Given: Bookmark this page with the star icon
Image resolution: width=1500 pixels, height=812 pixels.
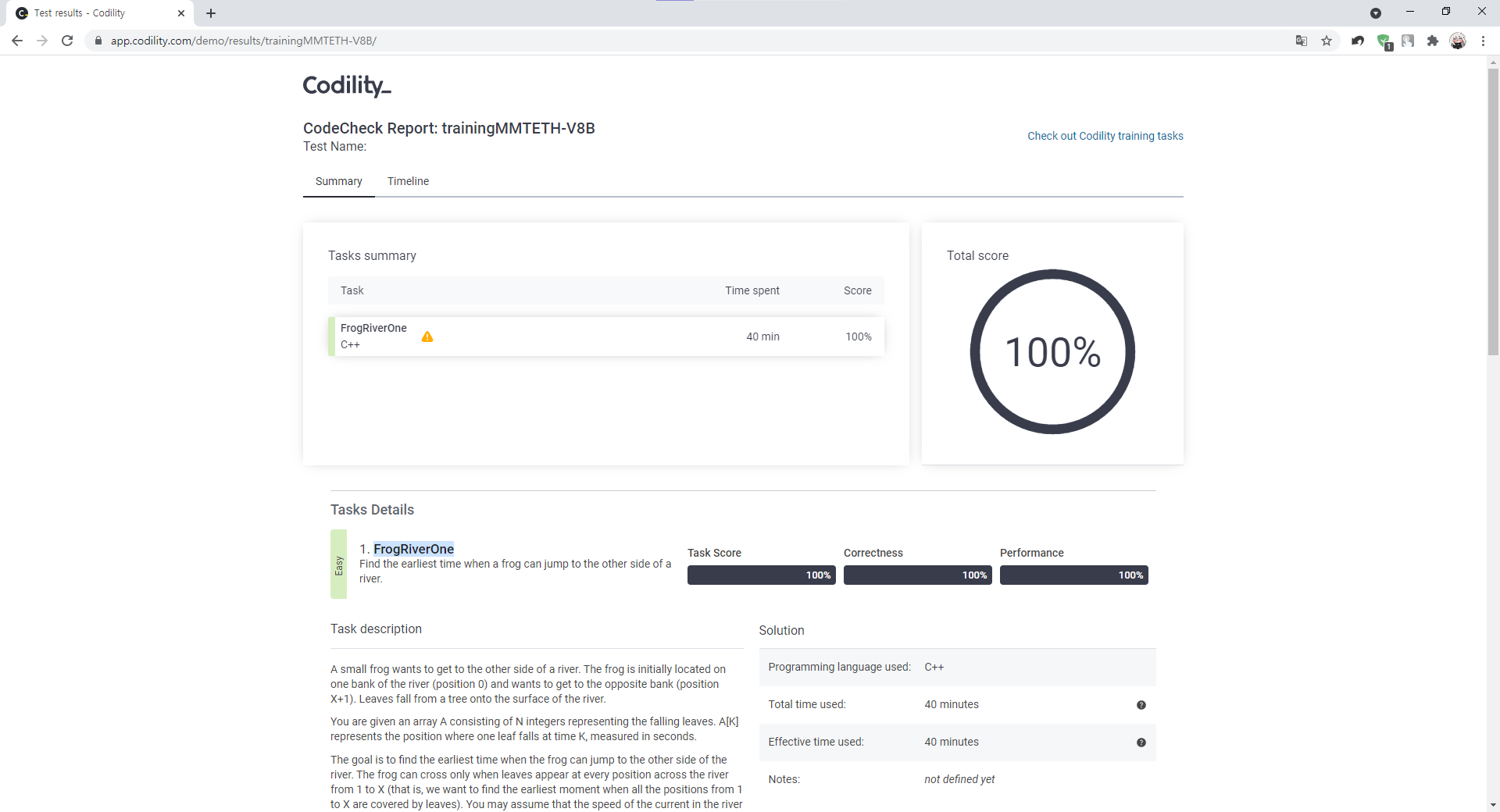Looking at the screenshot, I should click(1327, 41).
